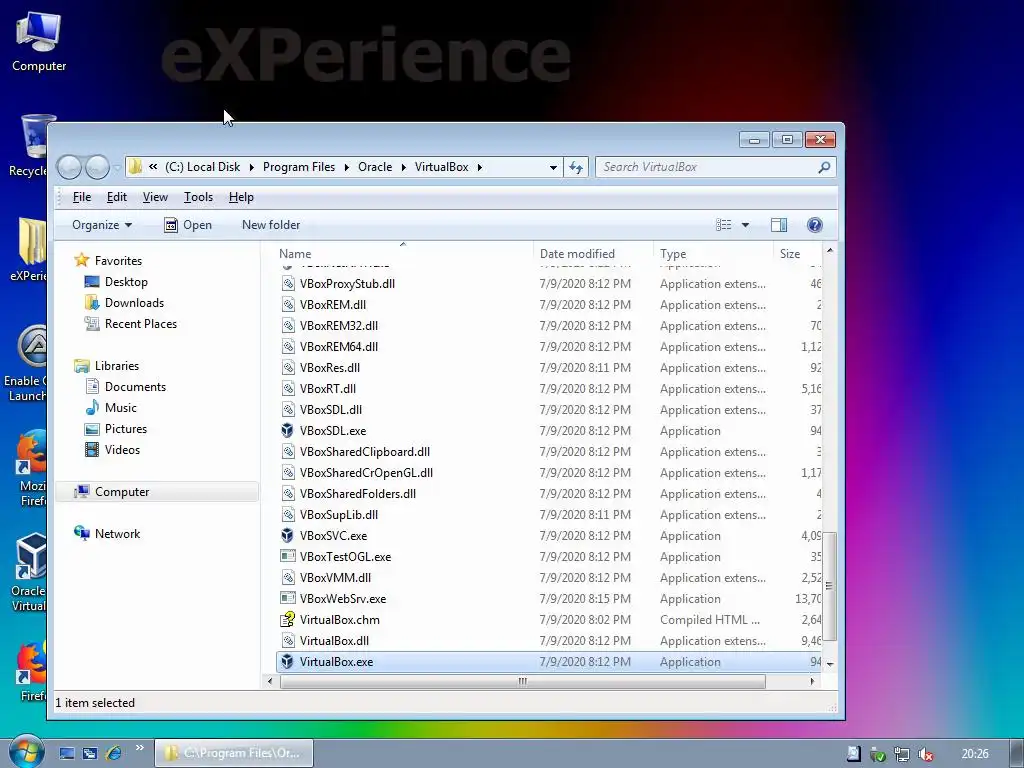This screenshot has width=1024, height=768.
Task: Sort files by the Type column
Action: pos(712,253)
